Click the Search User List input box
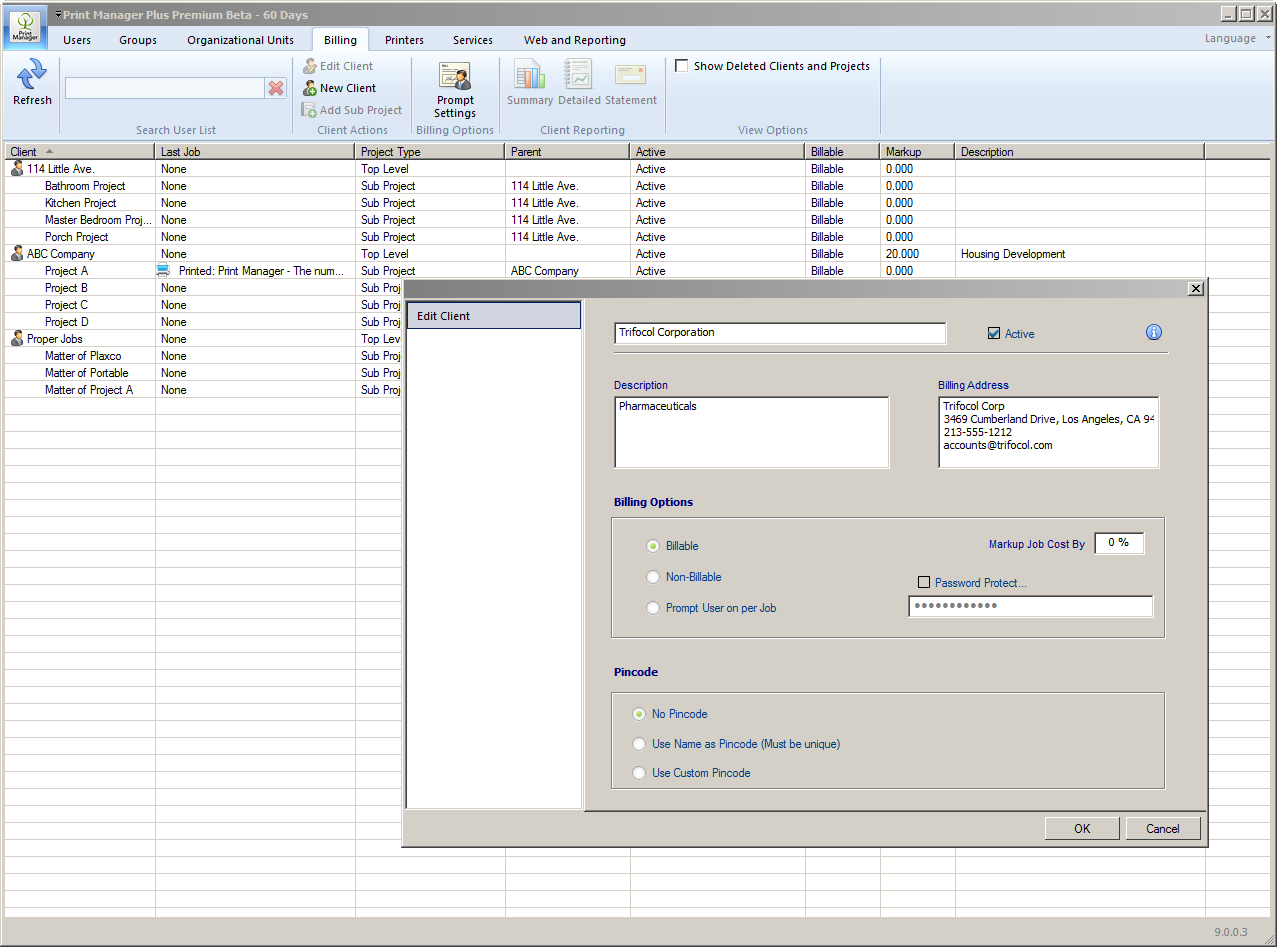Screen dimensions: 1277x947 [165, 88]
